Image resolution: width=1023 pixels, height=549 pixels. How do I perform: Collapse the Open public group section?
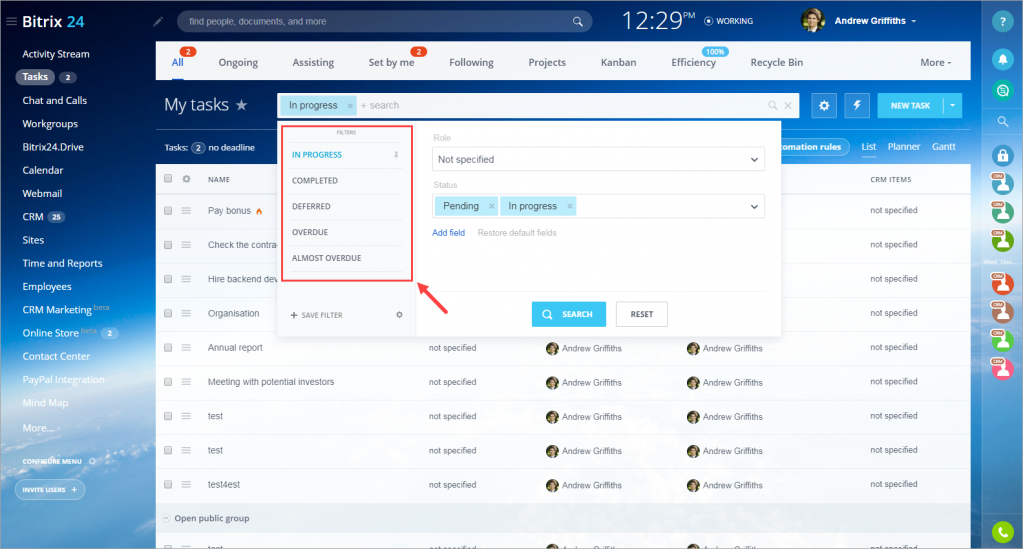(166, 518)
